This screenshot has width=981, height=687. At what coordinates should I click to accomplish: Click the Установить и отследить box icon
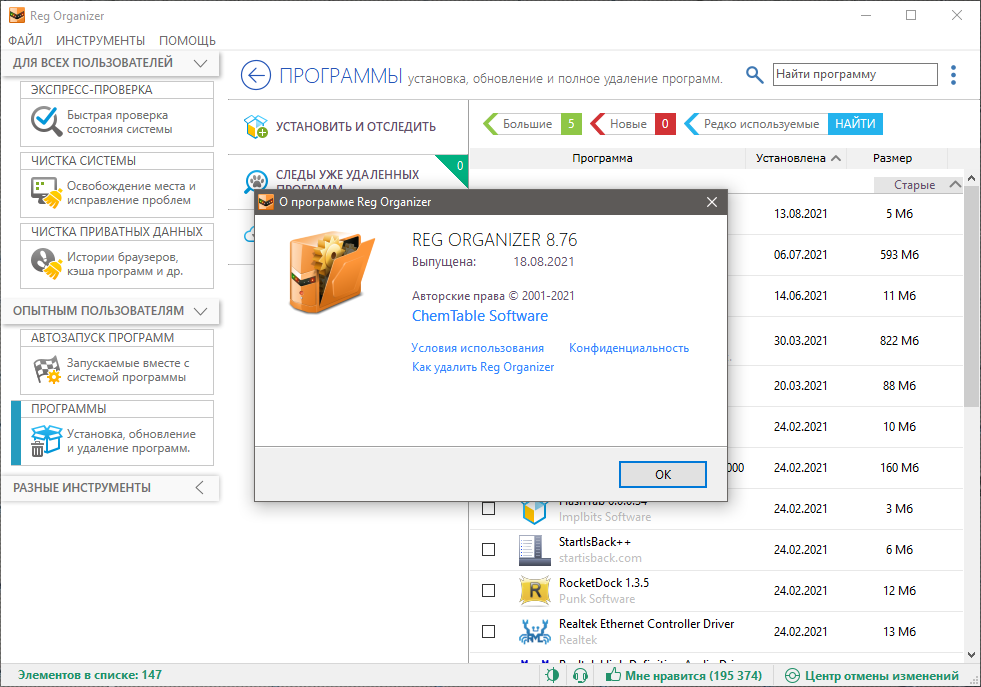[x=256, y=126]
